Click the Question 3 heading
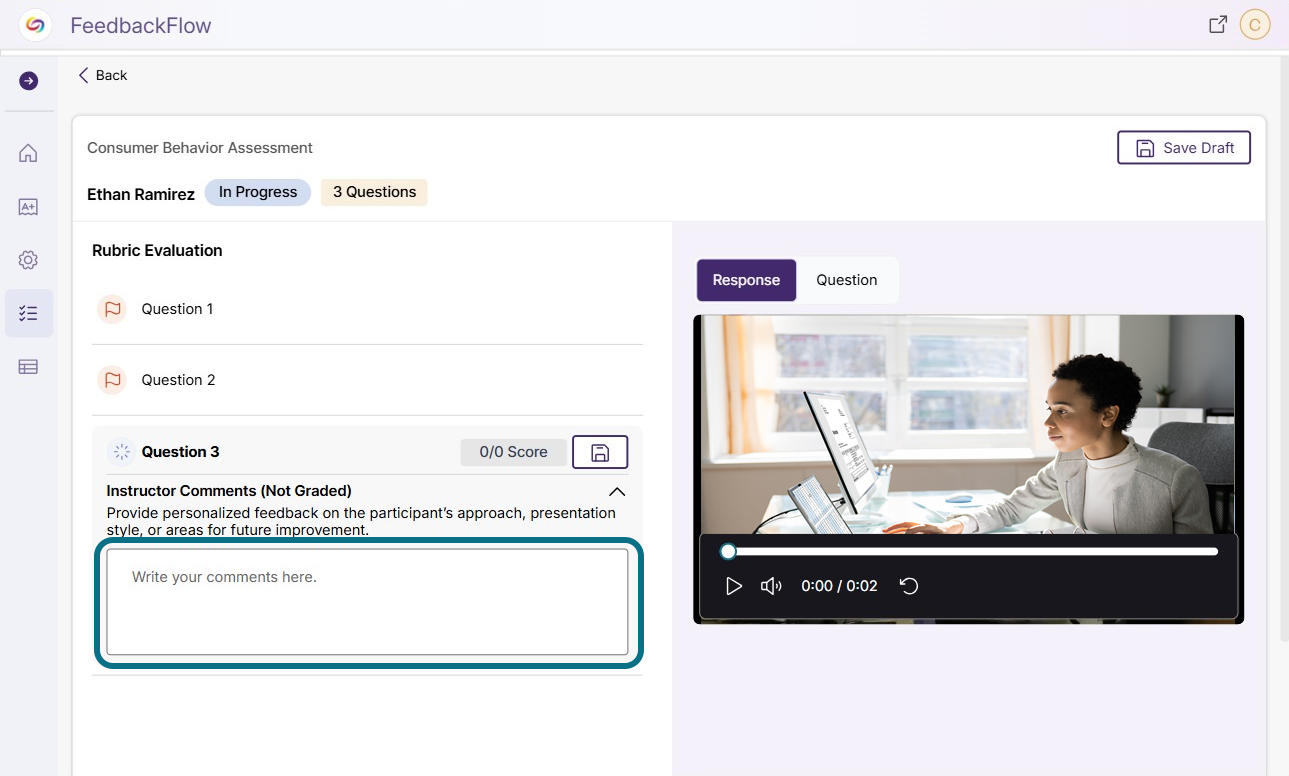Image resolution: width=1289 pixels, height=776 pixels. click(180, 452)
